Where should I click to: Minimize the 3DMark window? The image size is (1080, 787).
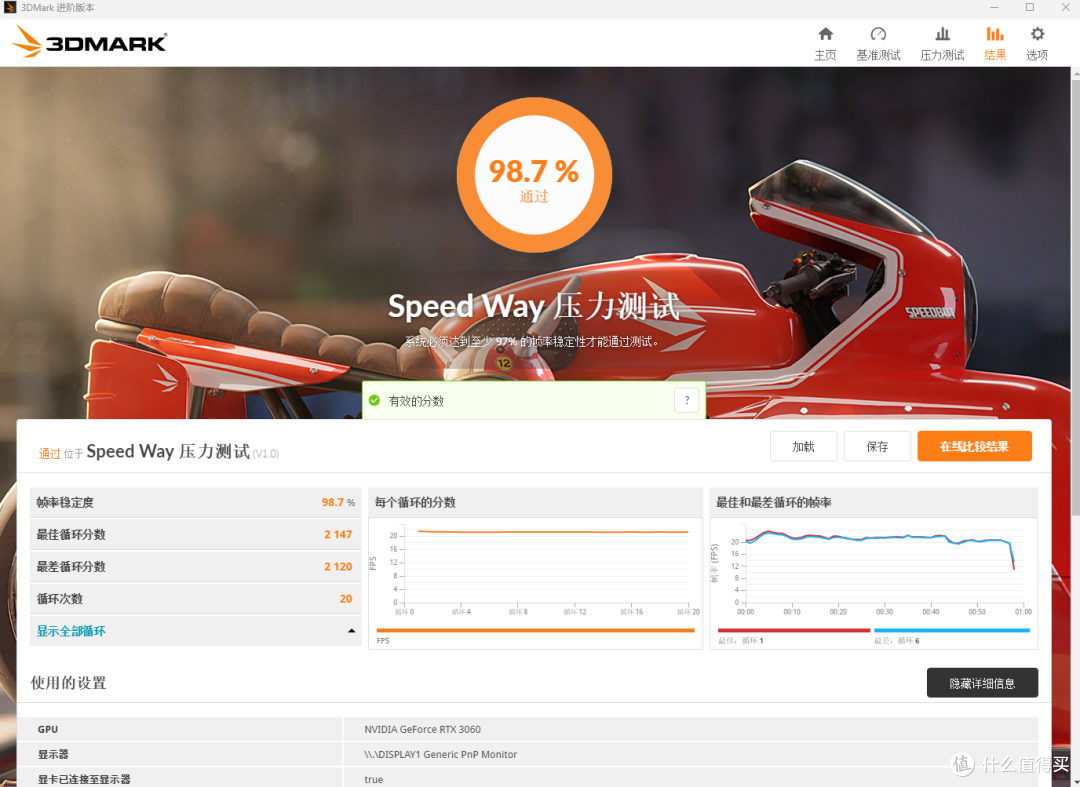click(x=994, y=8)
